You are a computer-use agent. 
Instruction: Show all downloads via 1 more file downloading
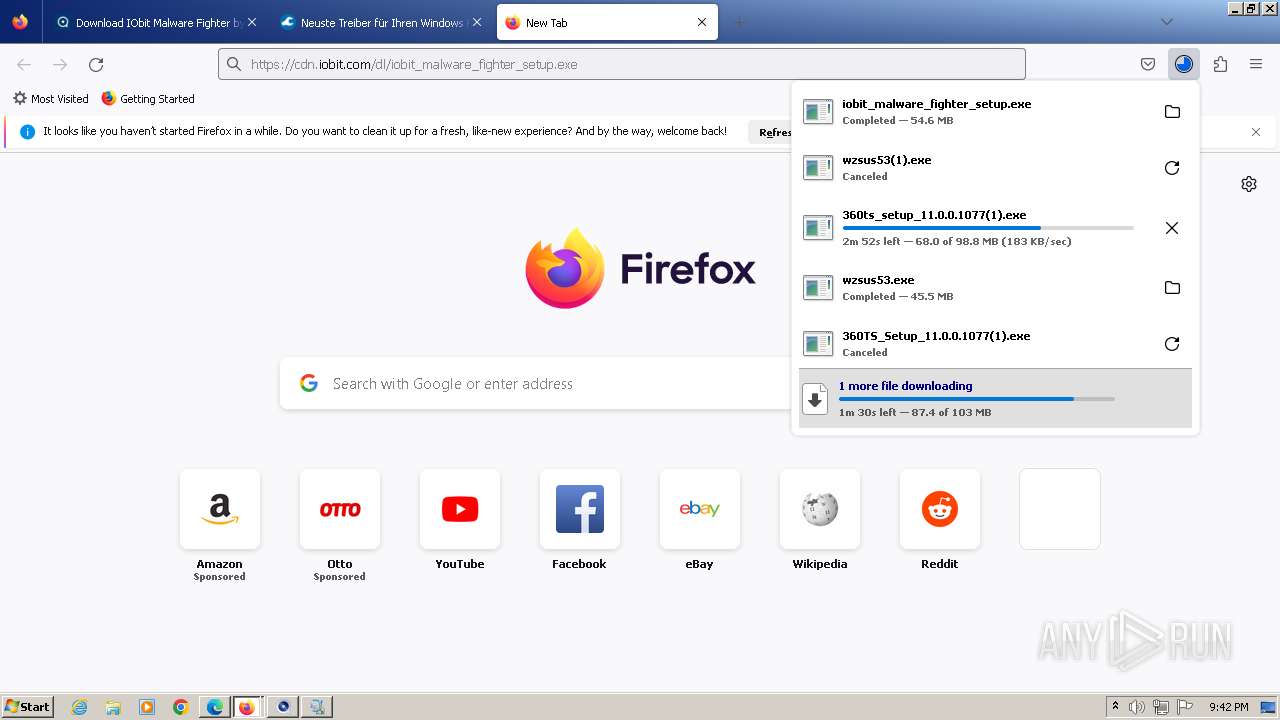(x=995, y=398)
